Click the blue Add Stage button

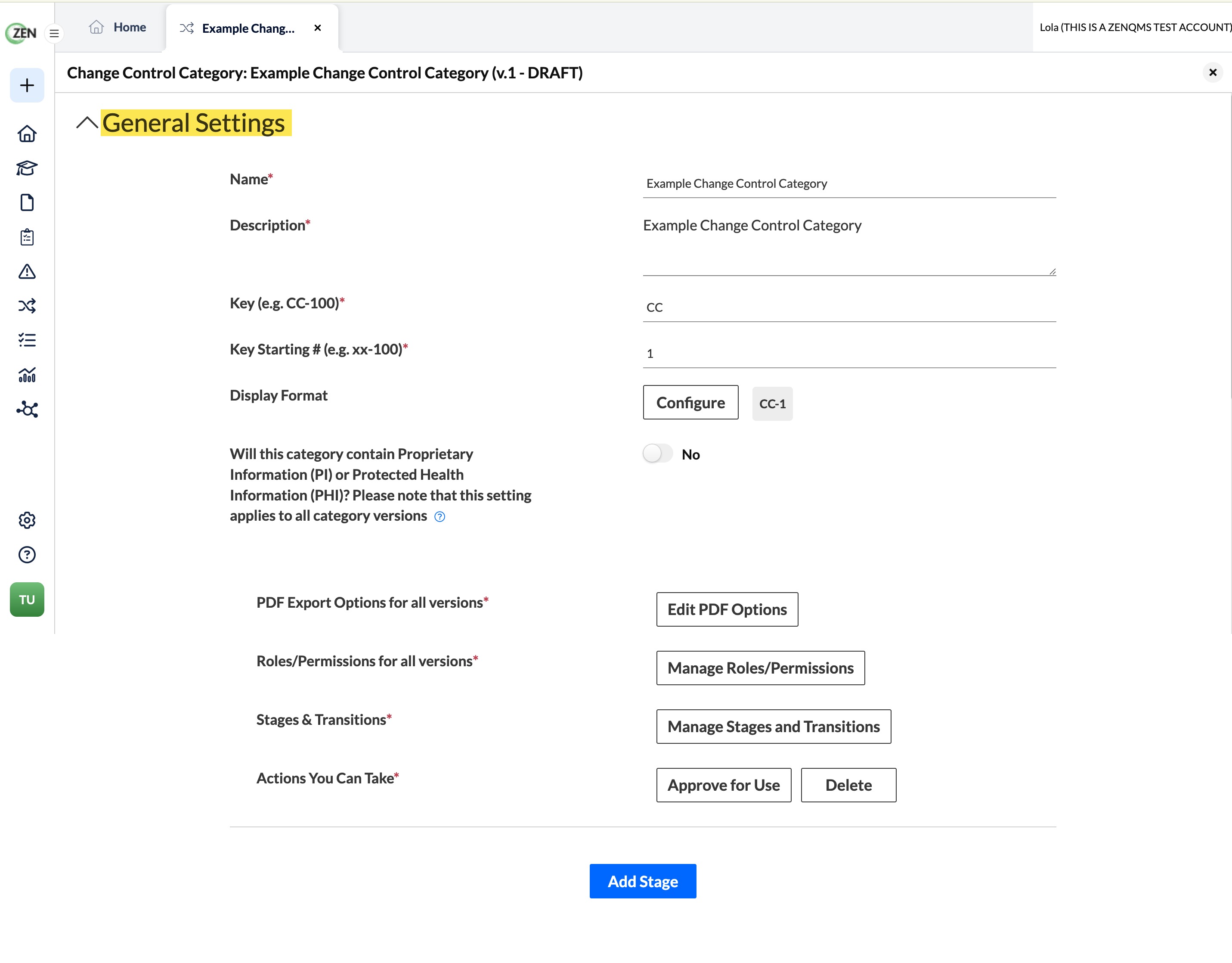(643, 881)
